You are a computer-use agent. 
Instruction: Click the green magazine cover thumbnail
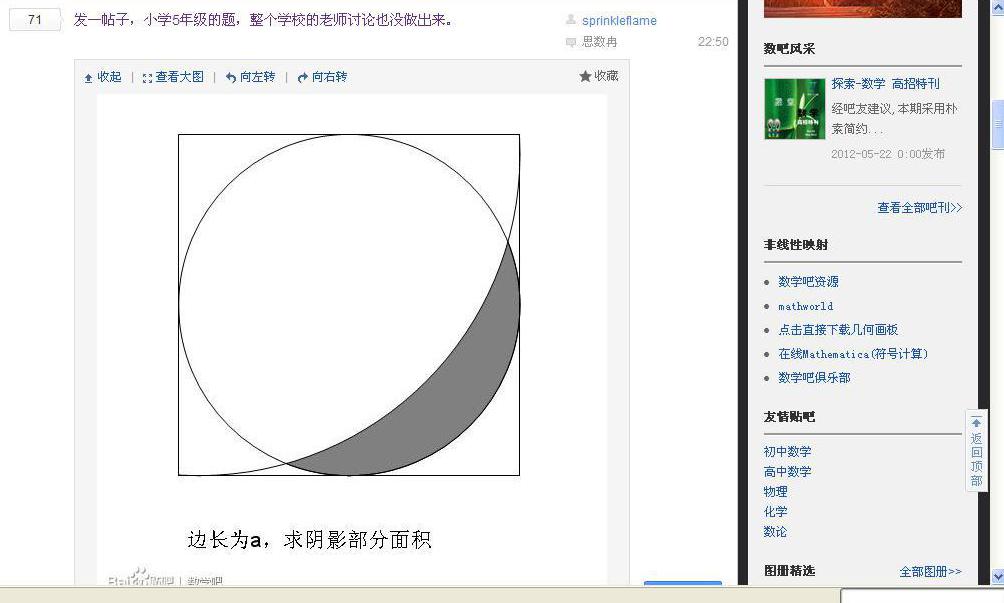click(795, 109)
